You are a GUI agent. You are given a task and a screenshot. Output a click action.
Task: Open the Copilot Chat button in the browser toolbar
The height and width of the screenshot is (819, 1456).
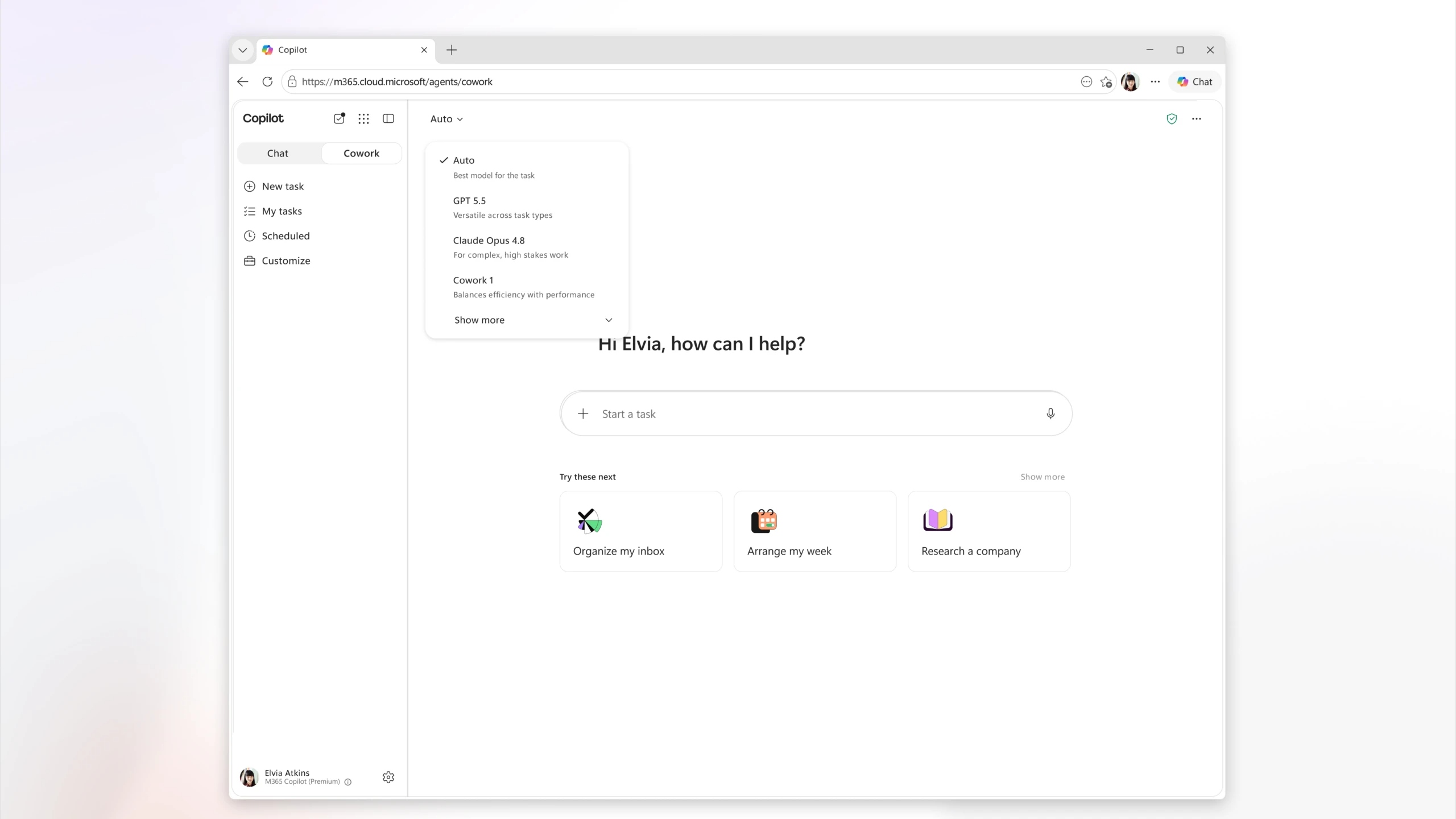pos(1195,81)
